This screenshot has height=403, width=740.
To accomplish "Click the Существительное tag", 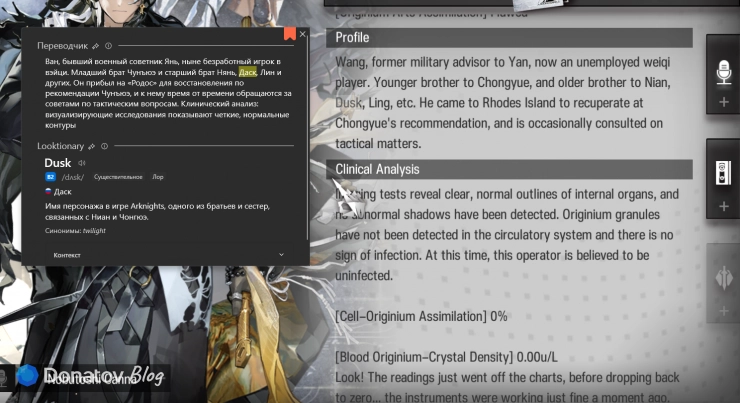I will (118, 177).
